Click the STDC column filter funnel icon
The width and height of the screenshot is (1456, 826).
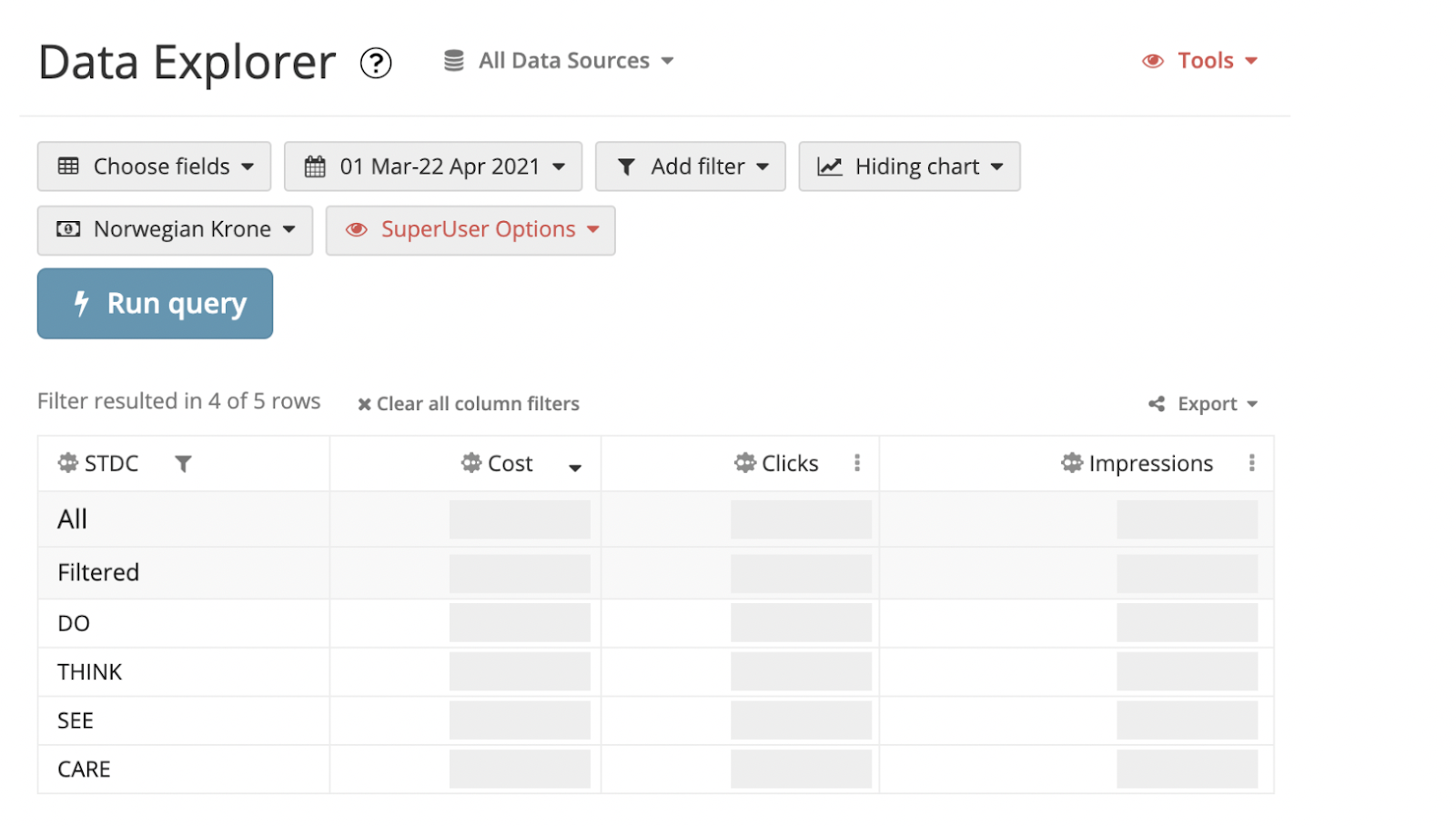[x=183, y=464]
